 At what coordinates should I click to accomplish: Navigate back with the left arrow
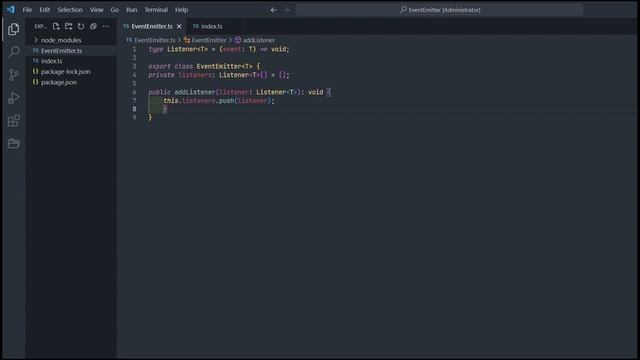(273, 10)
